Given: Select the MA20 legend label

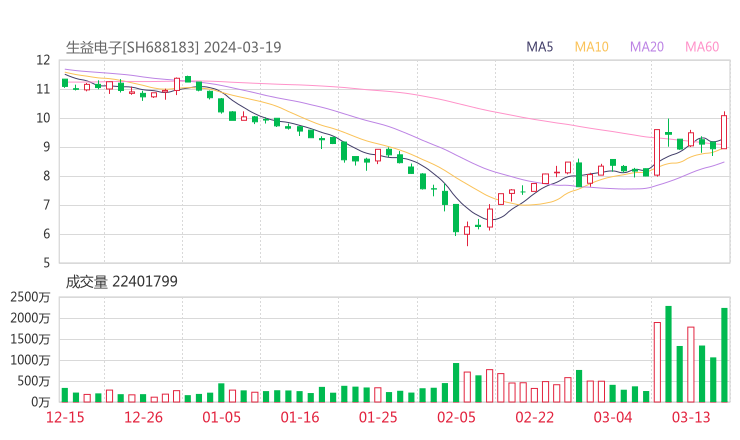Looking at the screenshot, I should tap(647, 47).
